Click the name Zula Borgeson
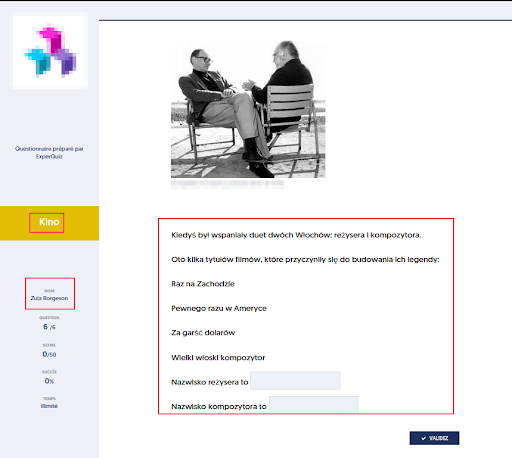The image size is (512, 458). 49,298
